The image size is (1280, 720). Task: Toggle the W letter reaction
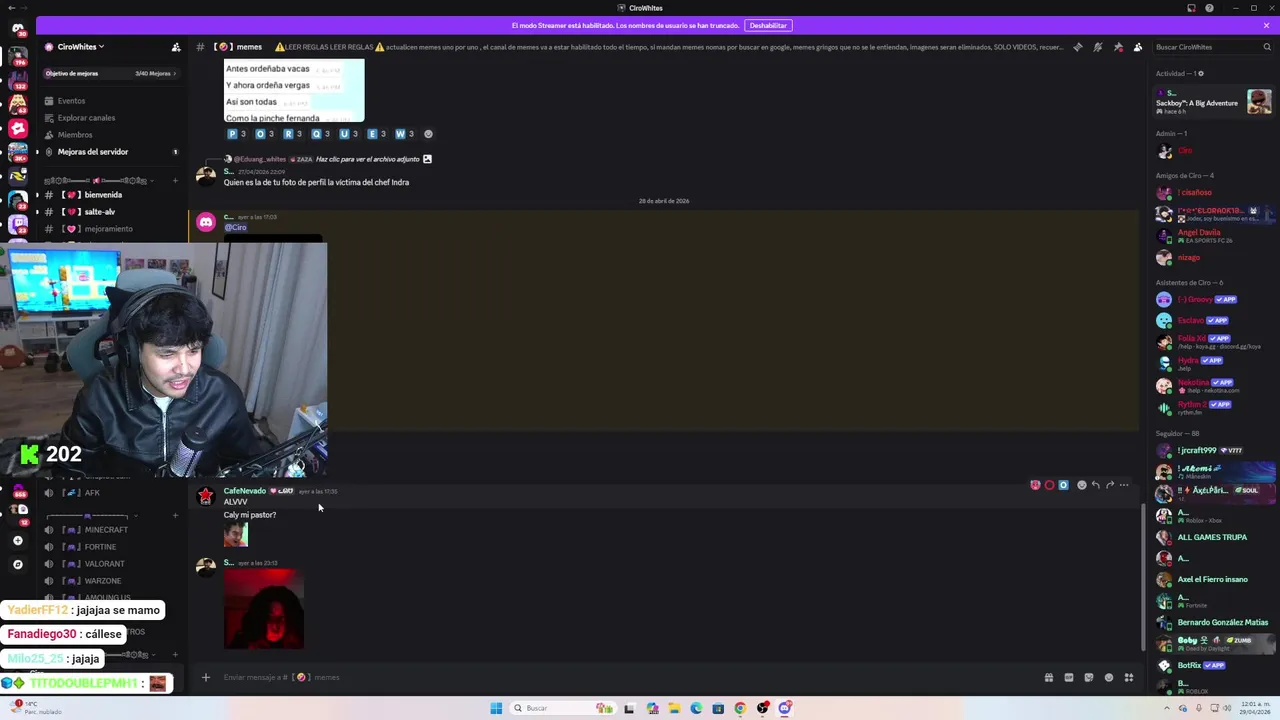point(404,134)
